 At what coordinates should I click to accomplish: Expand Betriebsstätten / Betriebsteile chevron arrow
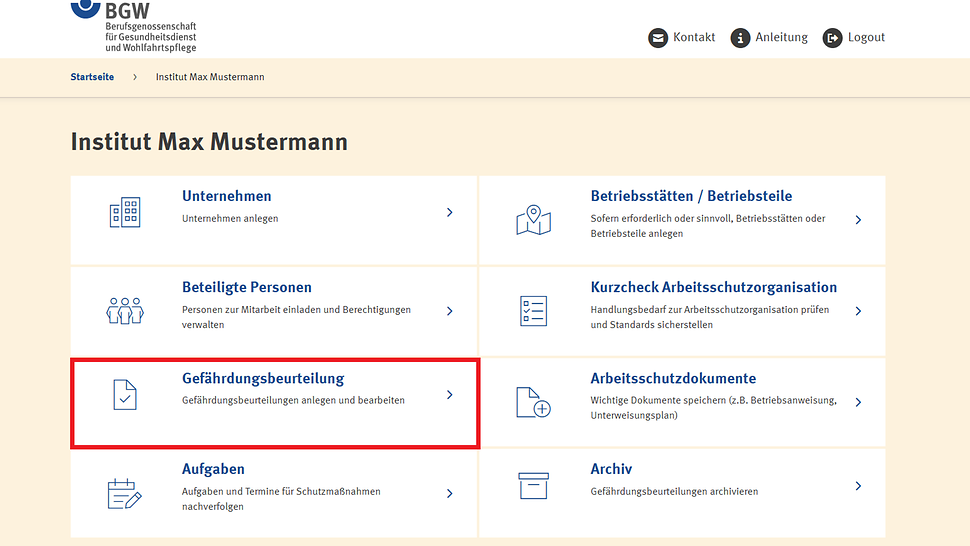[x=858, y=219]
